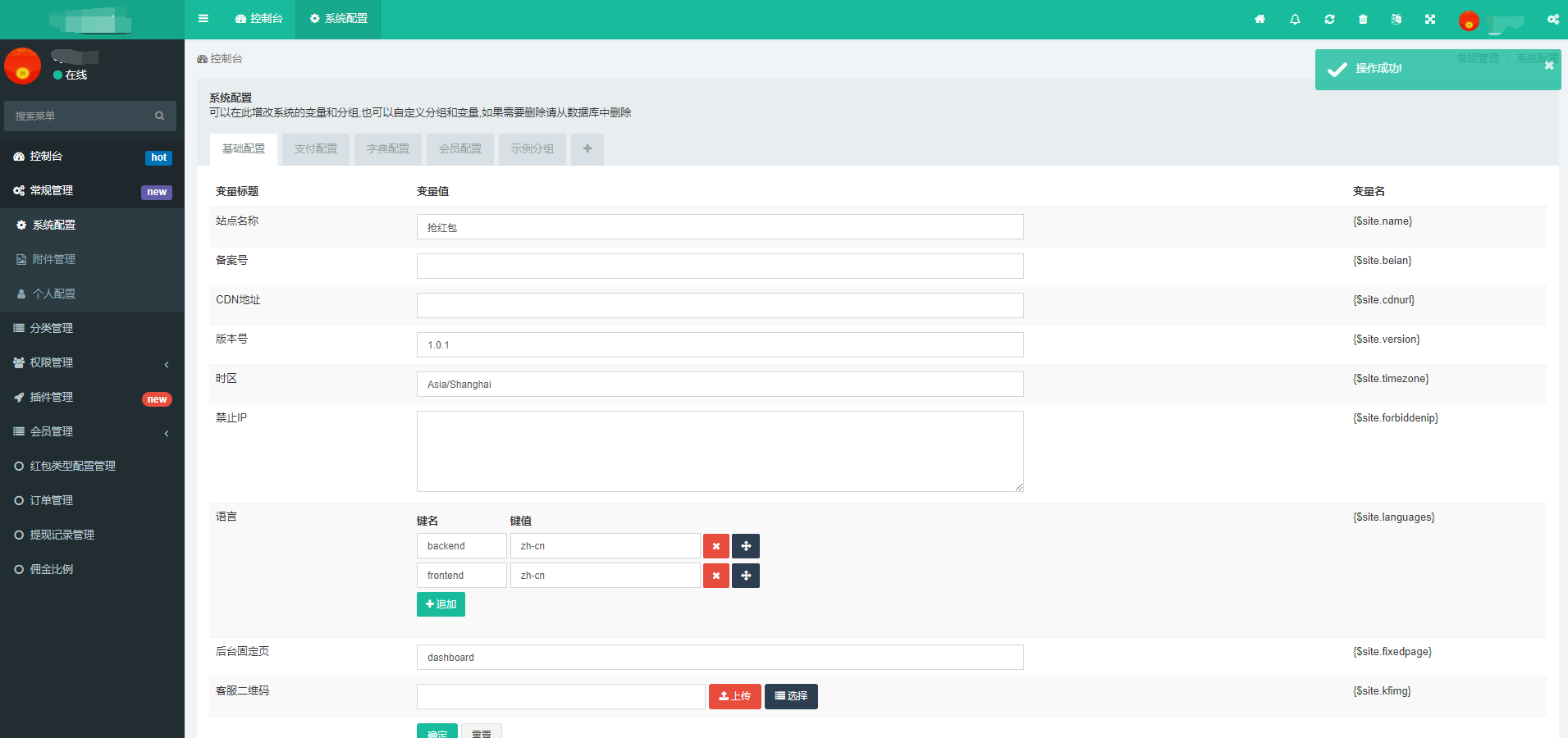Close the success notification popup
The image size is (1568, 738).
coord(1548,66)
